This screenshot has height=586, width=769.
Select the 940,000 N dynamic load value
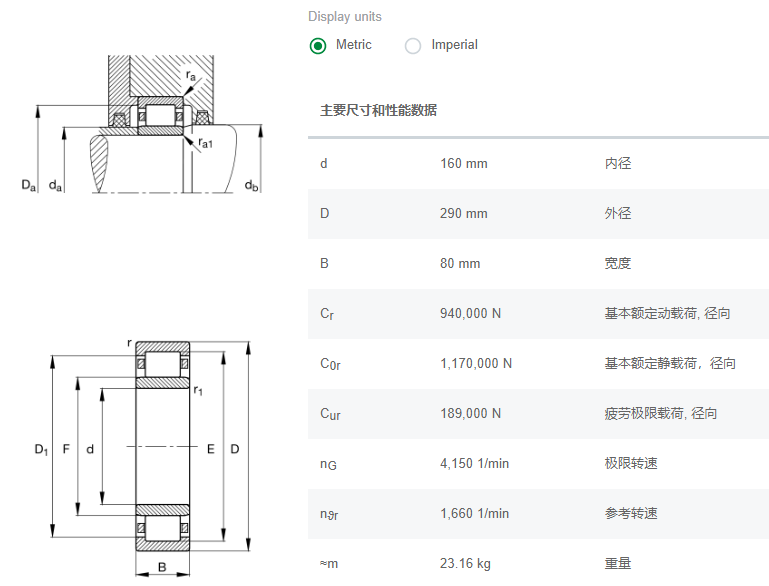point(470,313)
